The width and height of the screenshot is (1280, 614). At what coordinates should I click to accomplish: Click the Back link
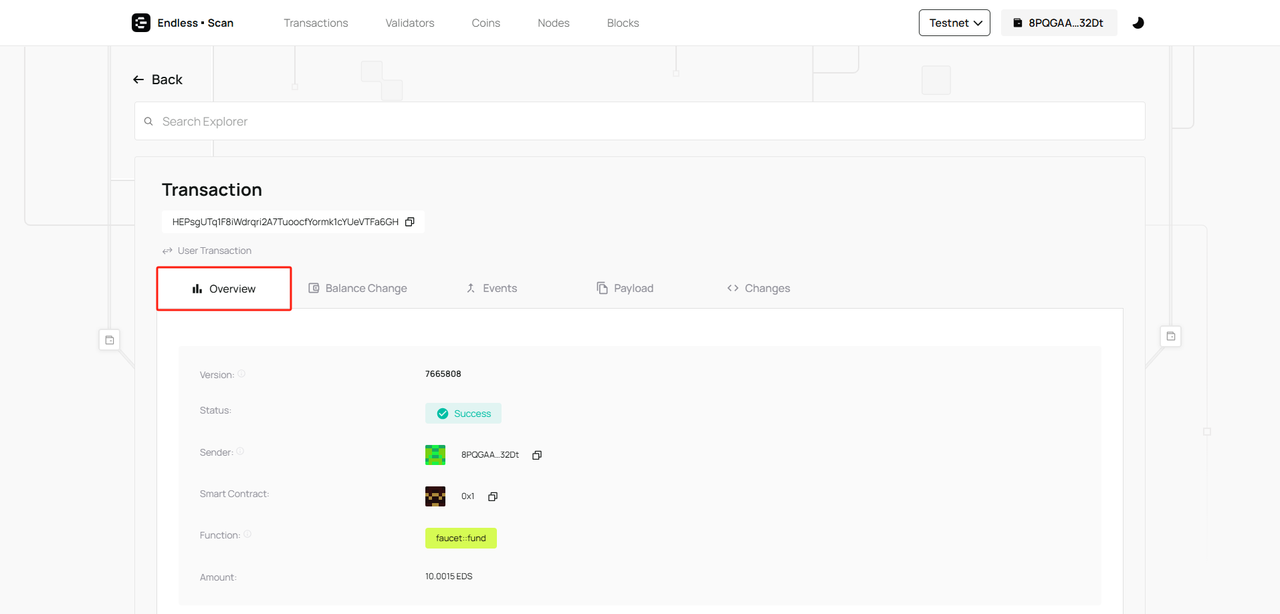tap(158, 80)
